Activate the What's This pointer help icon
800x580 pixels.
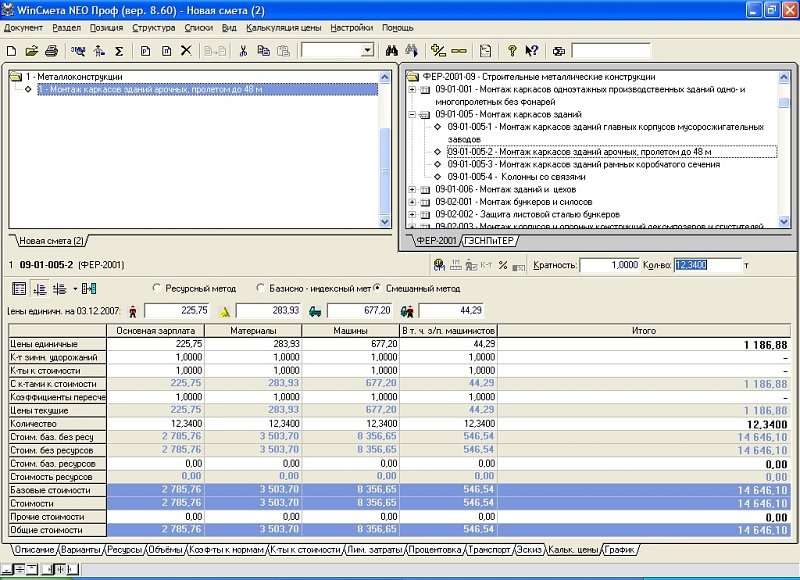point(532,51)
